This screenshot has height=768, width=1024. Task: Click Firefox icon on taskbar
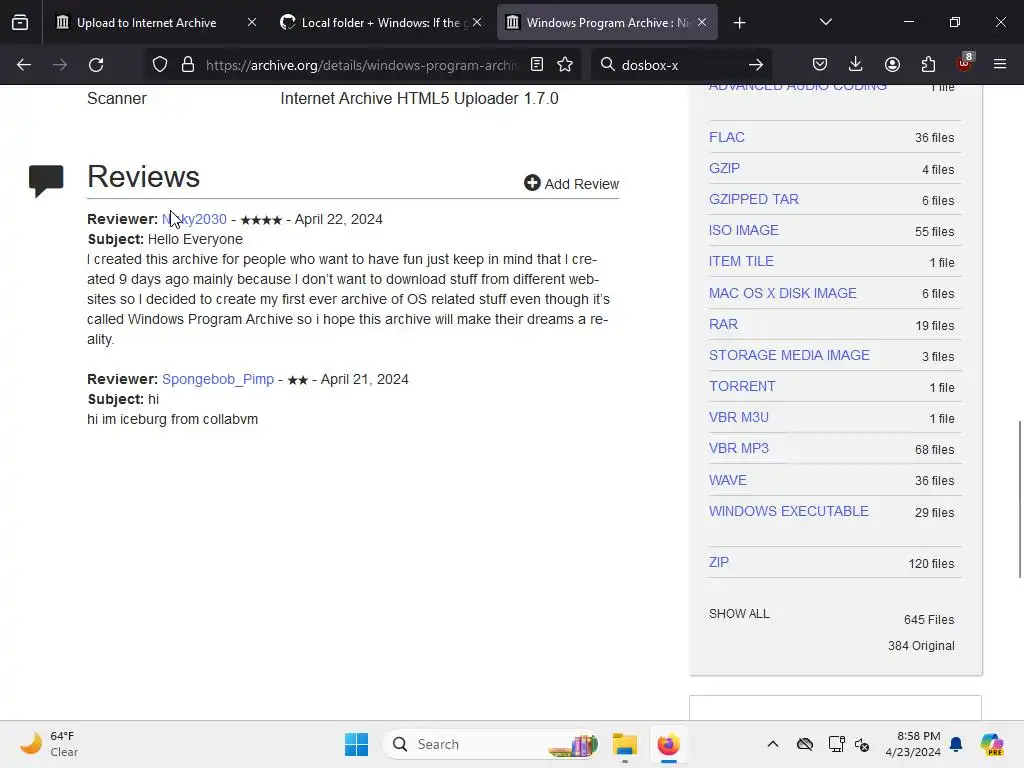tap(669, 744)
